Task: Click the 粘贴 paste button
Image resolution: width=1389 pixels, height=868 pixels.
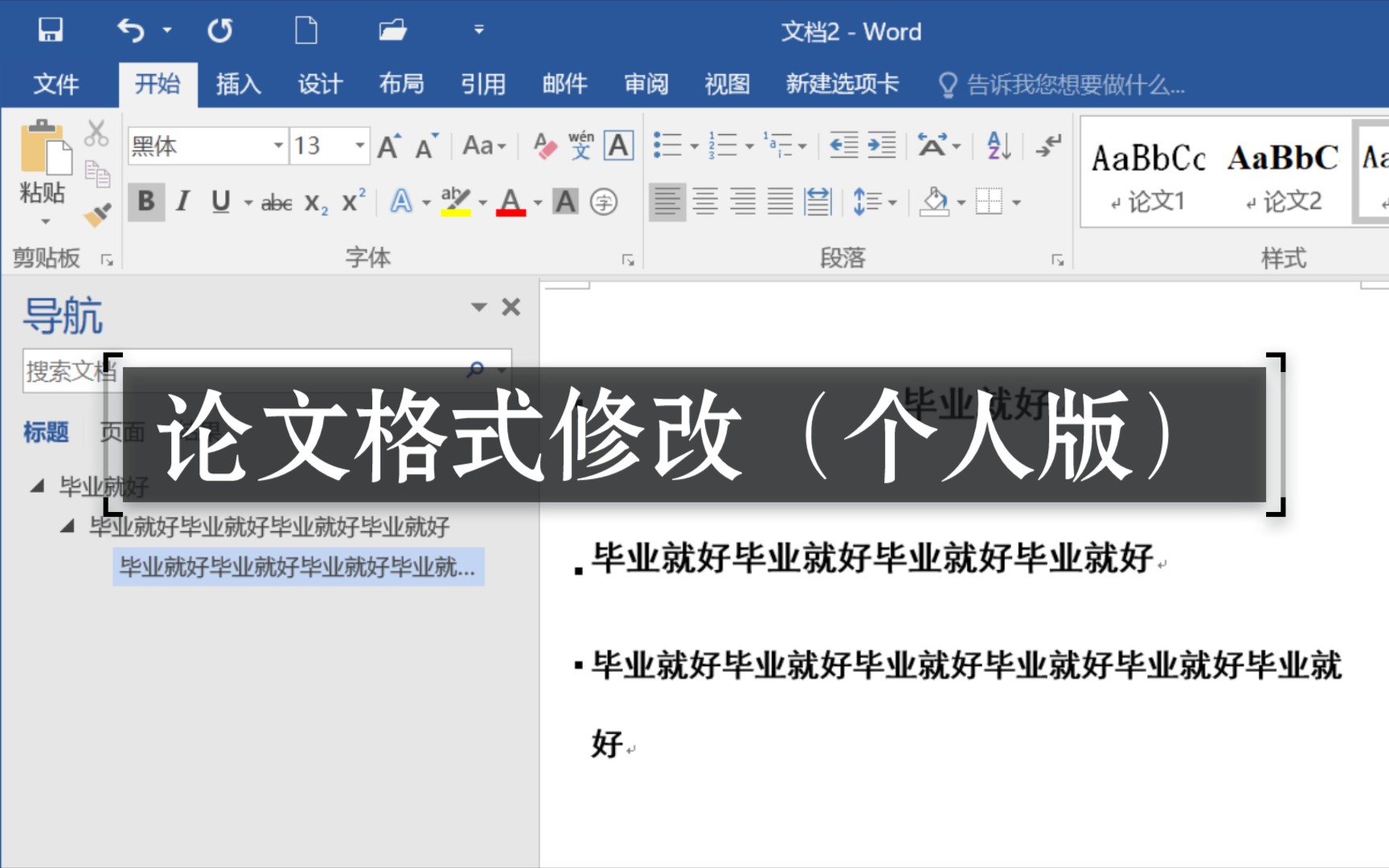Action: tap(43, 173)
